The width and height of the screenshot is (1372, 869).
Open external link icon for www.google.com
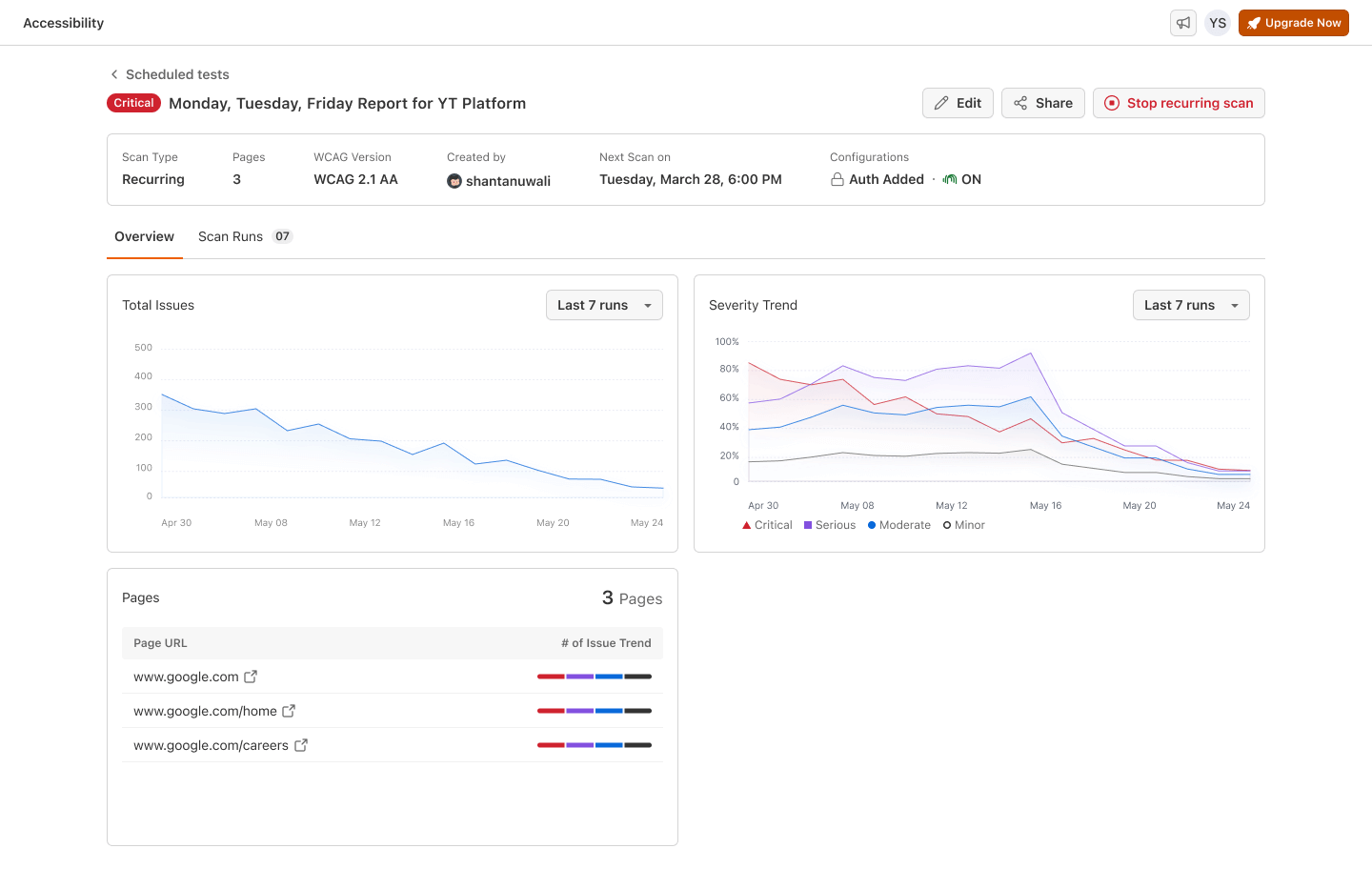coord(251,677)
